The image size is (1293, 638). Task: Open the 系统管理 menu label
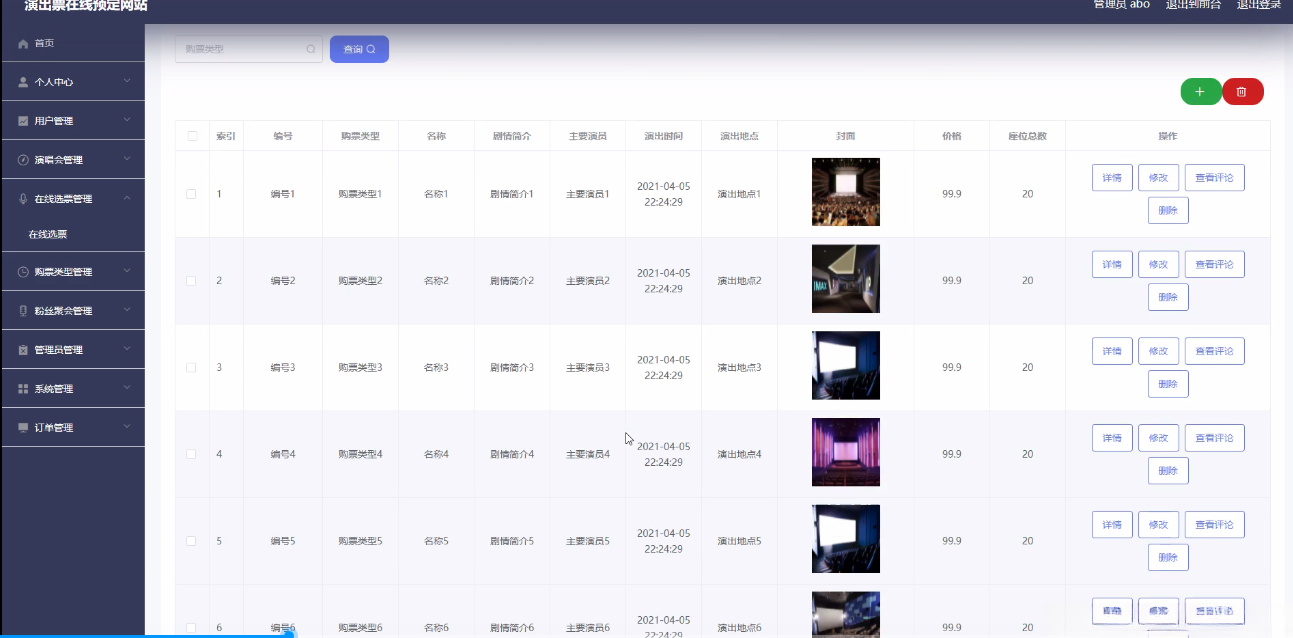tap(53, 389)
